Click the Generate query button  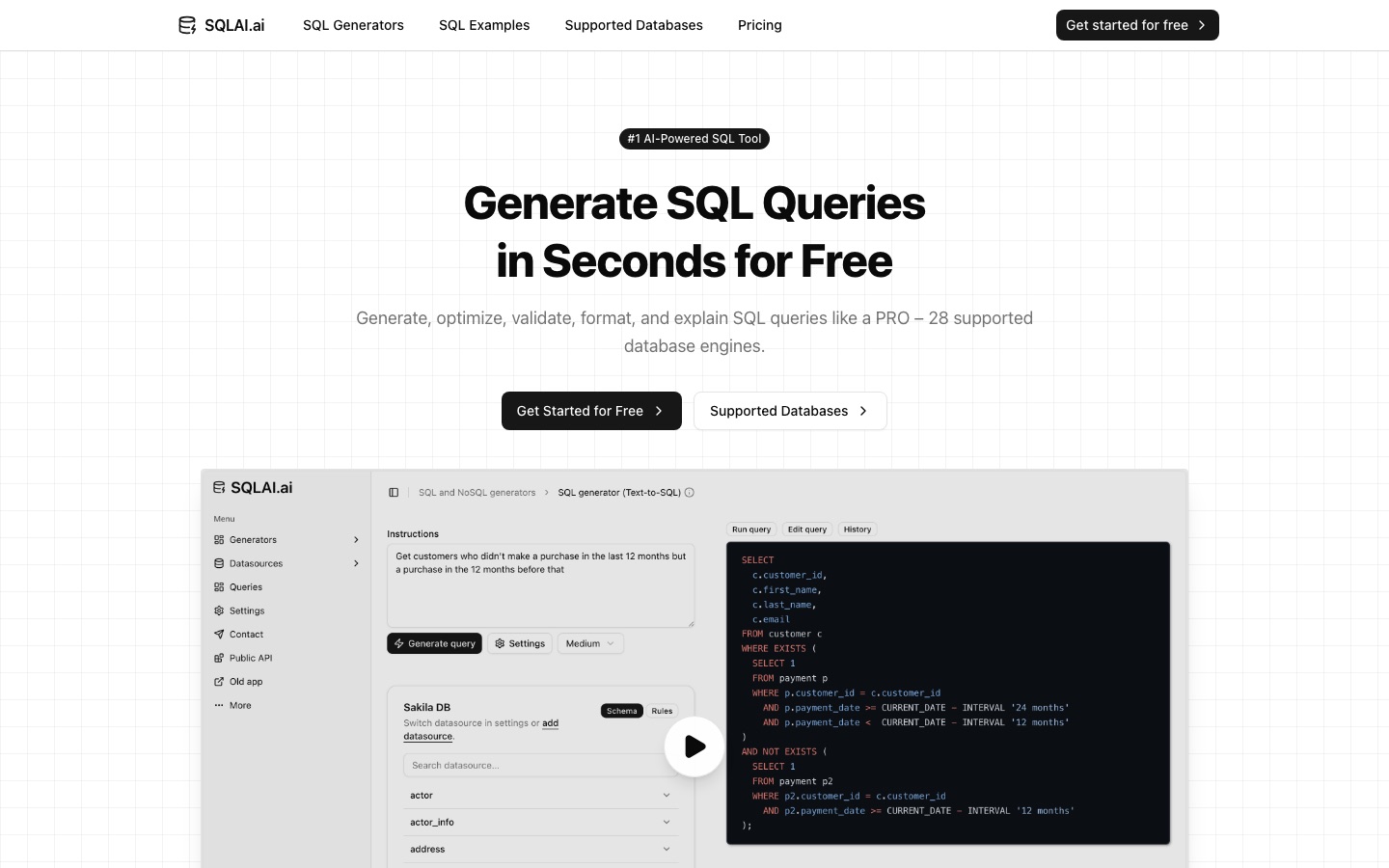(434, 643)
